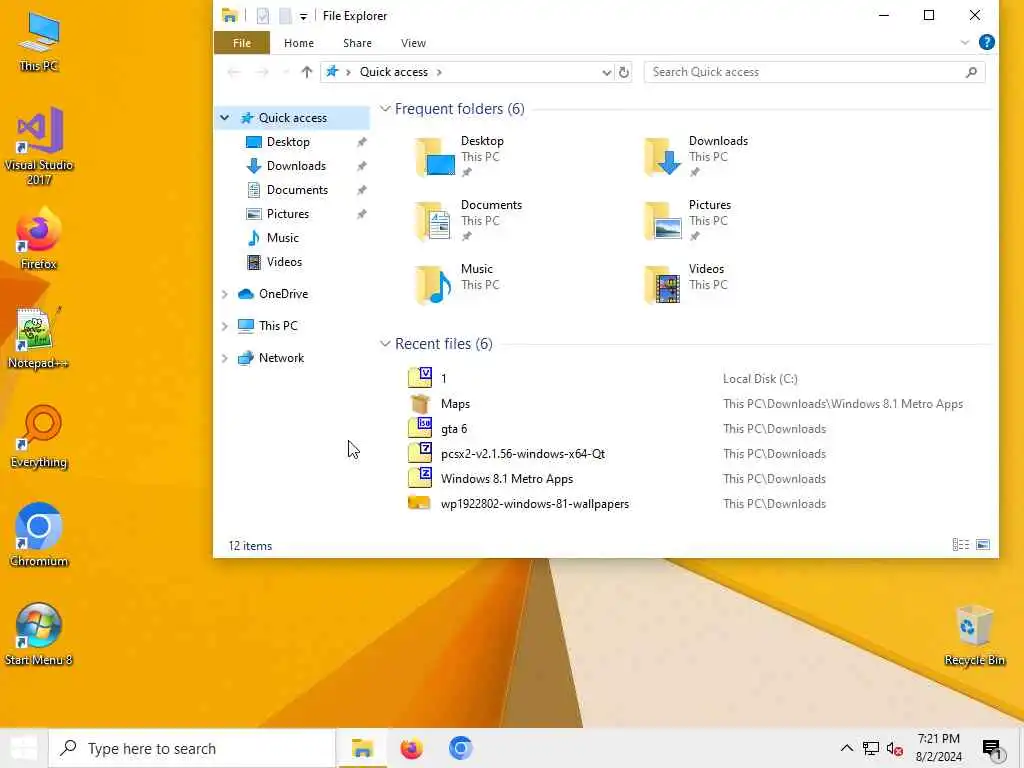The width and height of the screenshot is (1024, 768).
Task: Select wp1922802-windows-81-wallpapers recent file
Action: pos(535,504)
